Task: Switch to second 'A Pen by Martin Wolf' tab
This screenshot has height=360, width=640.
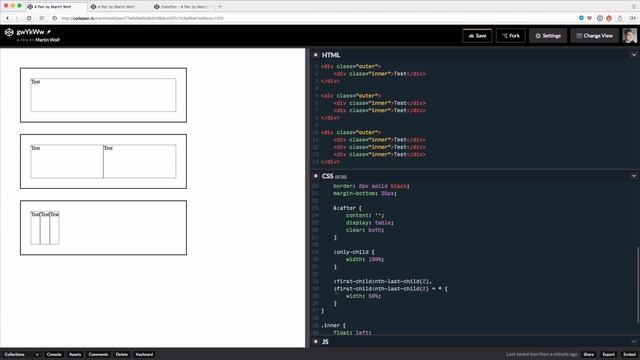Action: tap(118, 7)
